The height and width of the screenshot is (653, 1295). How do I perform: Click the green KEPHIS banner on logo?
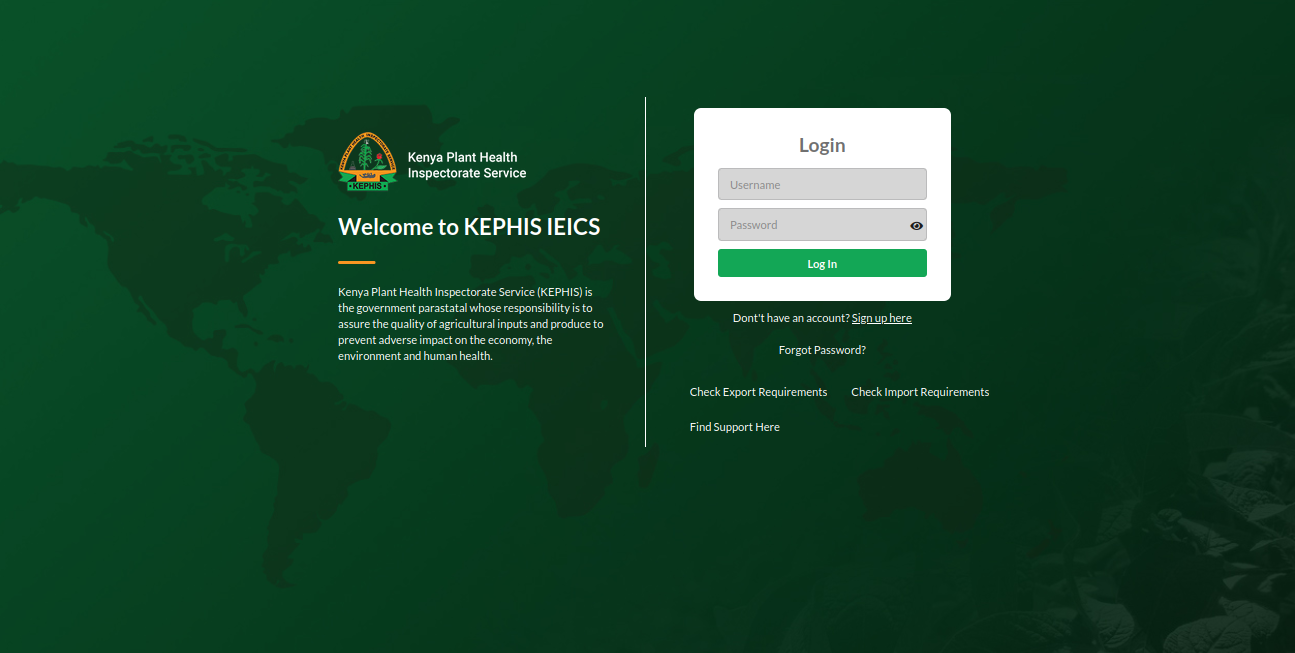367,186
